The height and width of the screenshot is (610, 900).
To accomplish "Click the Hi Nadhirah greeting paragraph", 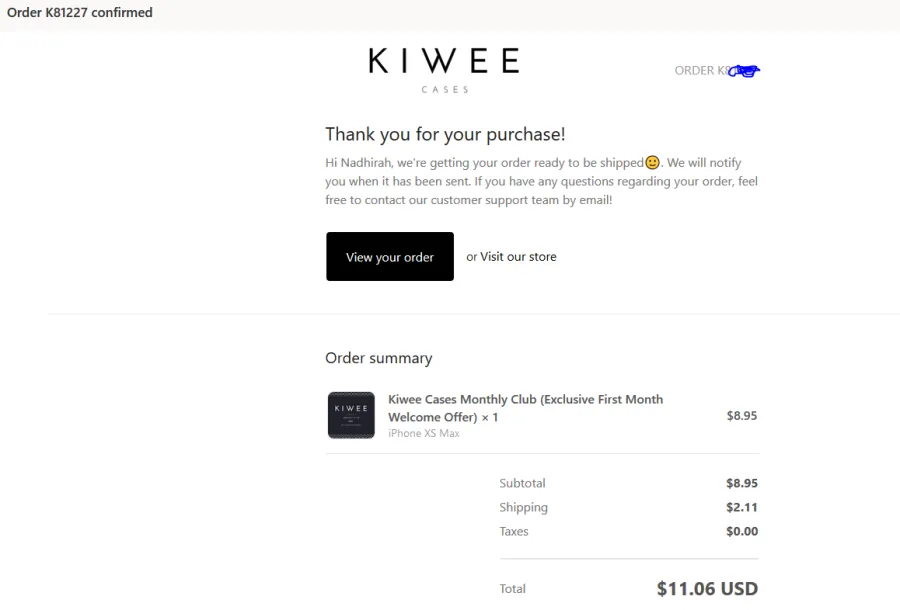I will [x=541, y=181].
